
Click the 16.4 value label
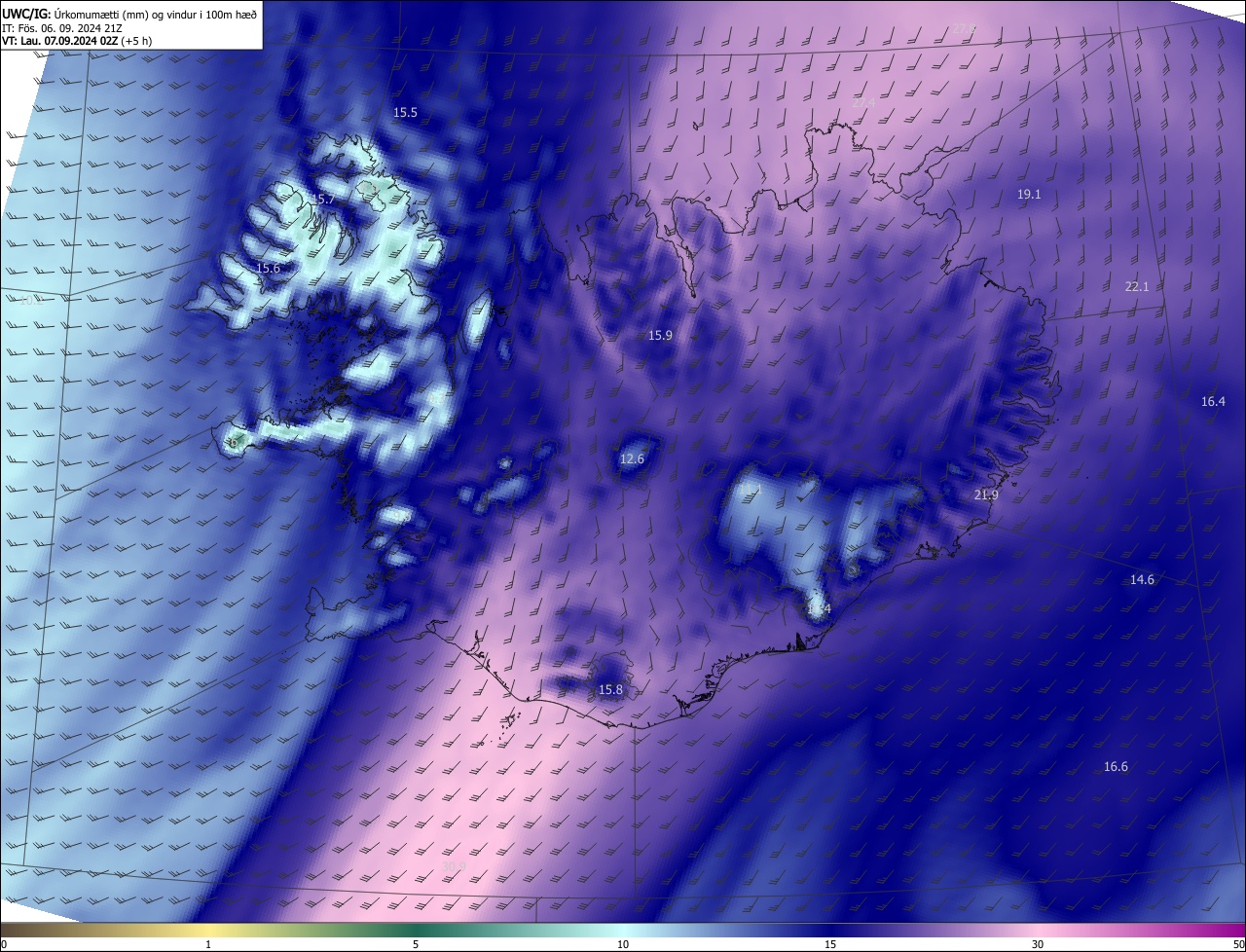click(x=1213, y=402)
